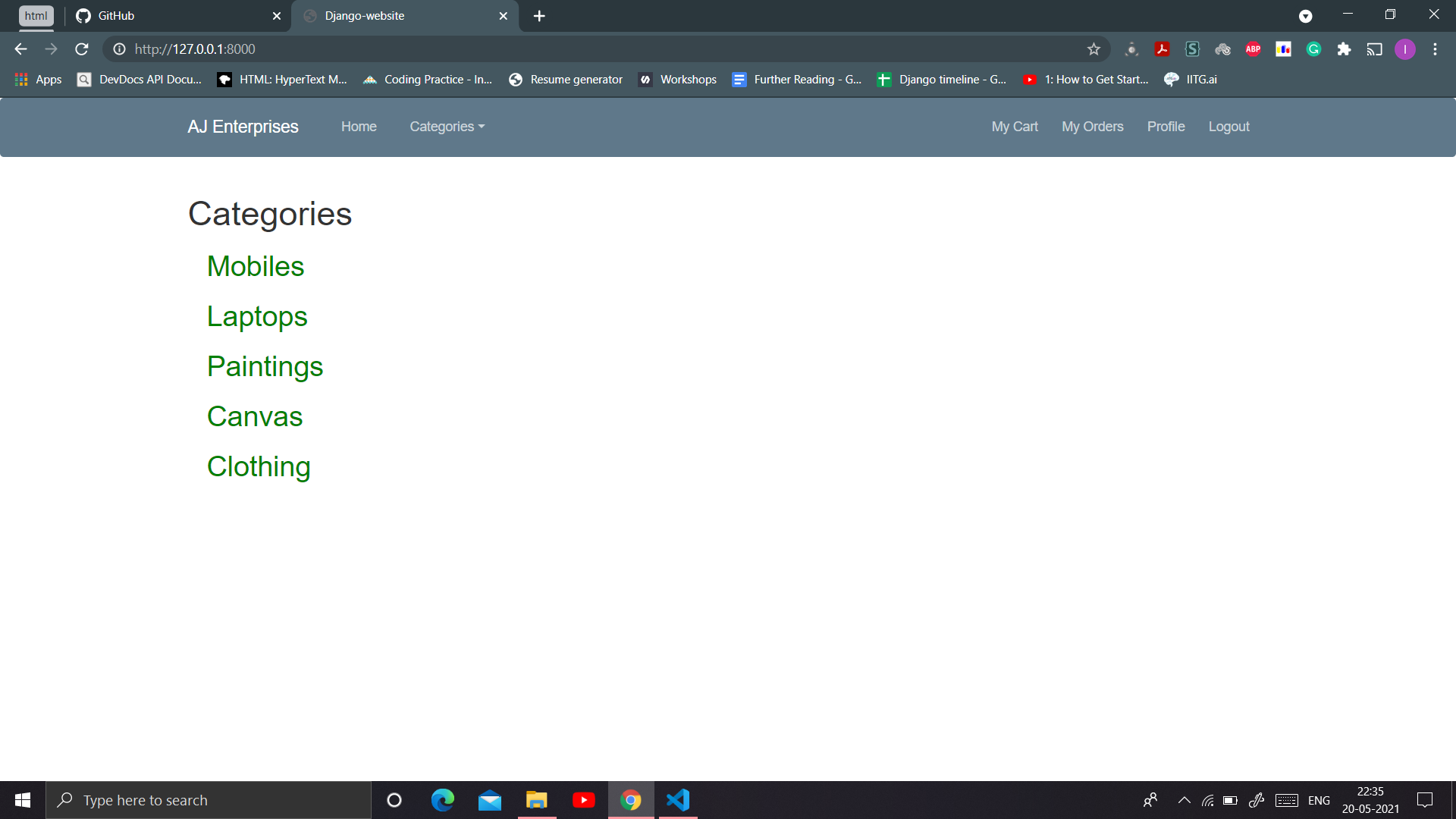Open the Laptops category link
Image resolution: width=1456 pixels, height=819 pixels.
pyautogui.click(x=256, y=316)
